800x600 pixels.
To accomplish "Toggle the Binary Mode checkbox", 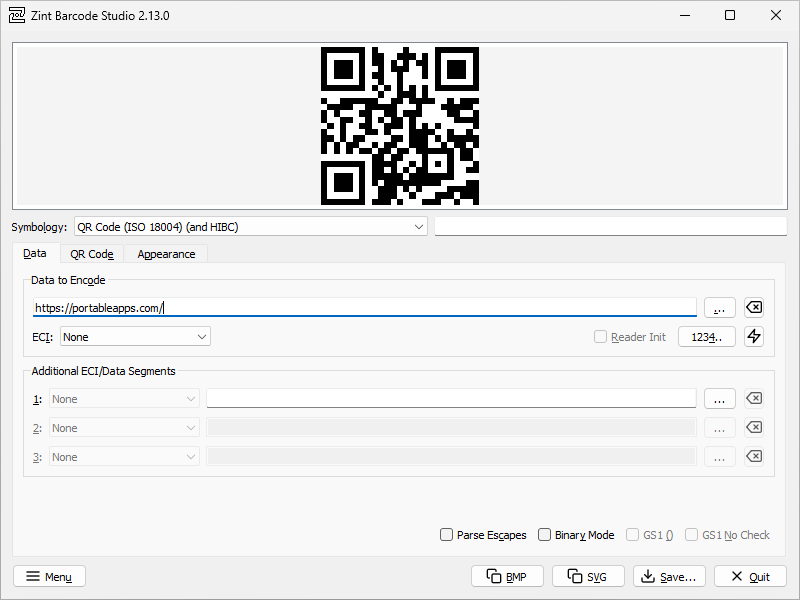I will click(x=545, y=535).
